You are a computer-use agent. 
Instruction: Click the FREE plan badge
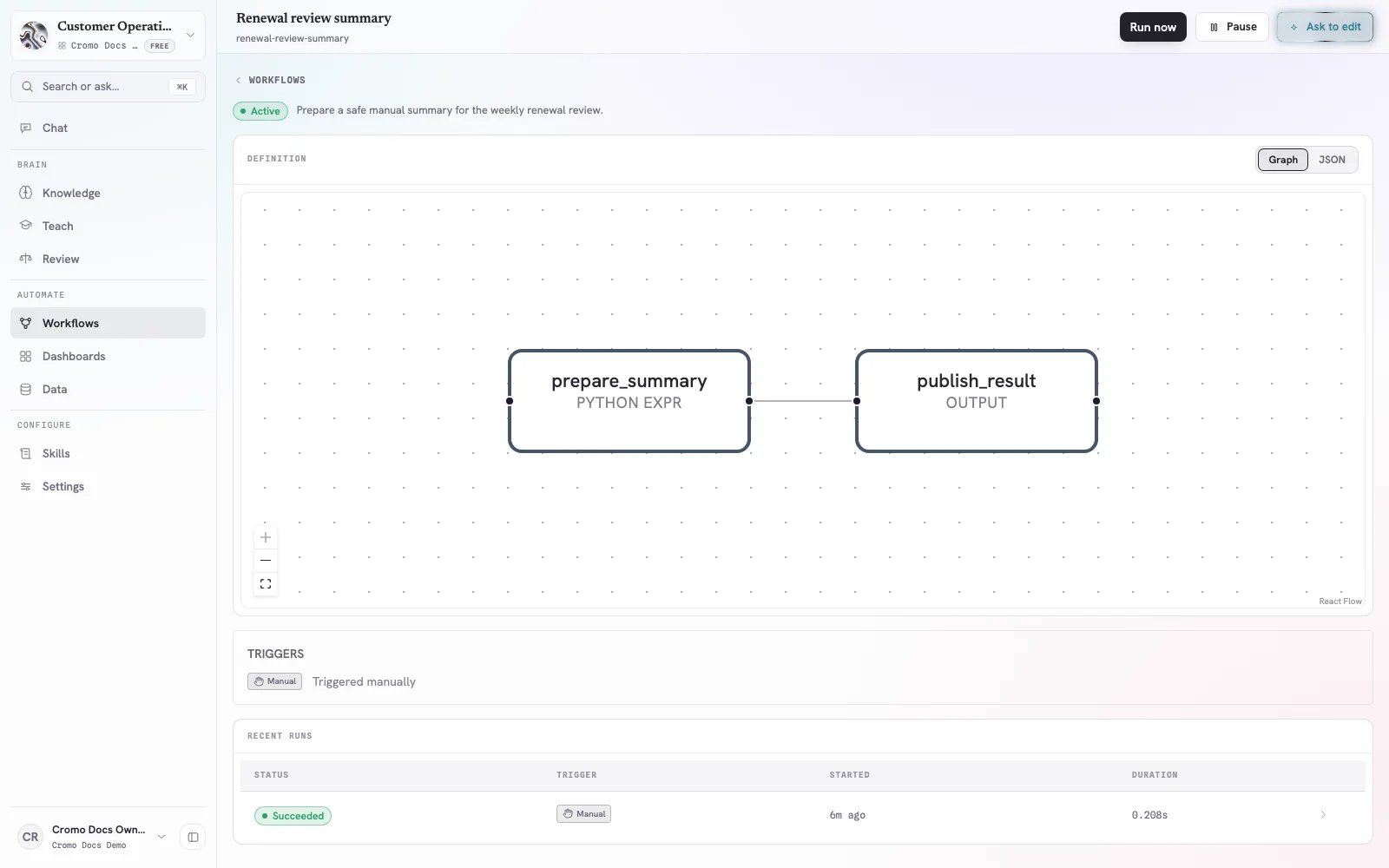click(160, 46)
